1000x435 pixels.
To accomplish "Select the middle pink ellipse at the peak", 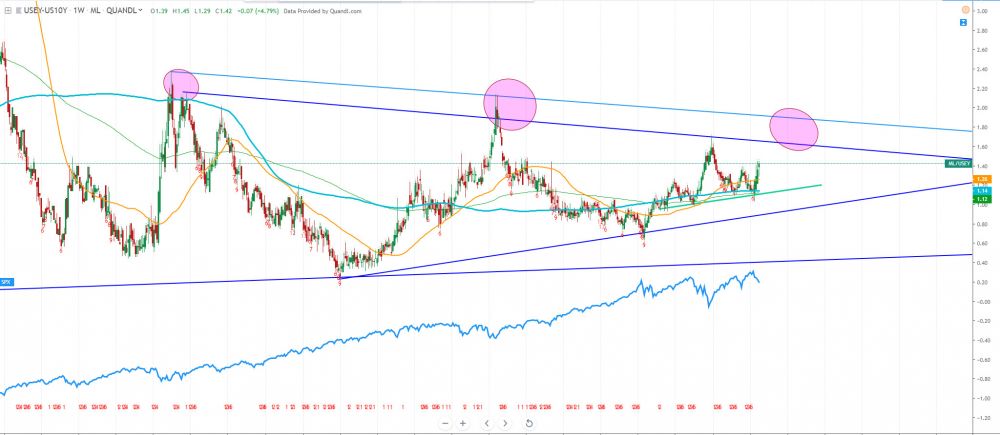I will point(510,103).
